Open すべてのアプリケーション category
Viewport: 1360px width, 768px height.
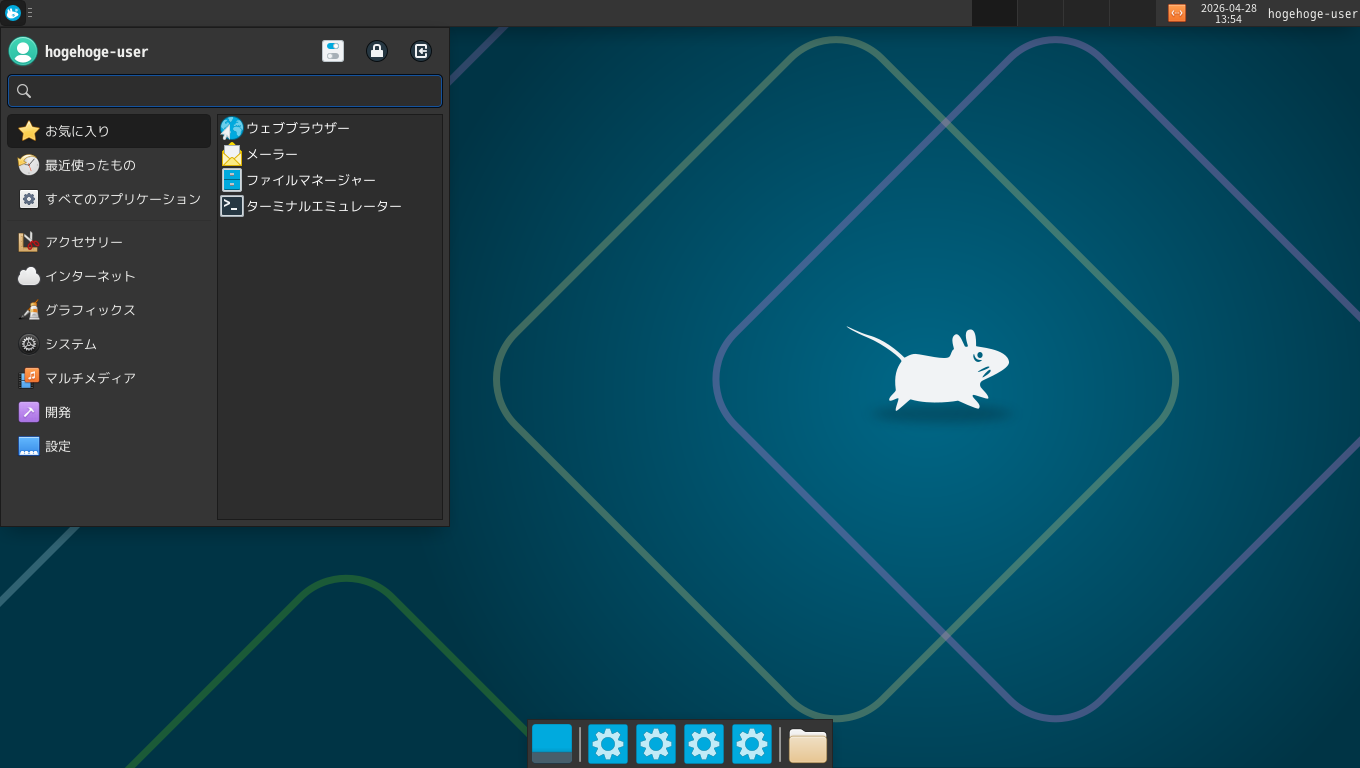(x=109, y=199)
